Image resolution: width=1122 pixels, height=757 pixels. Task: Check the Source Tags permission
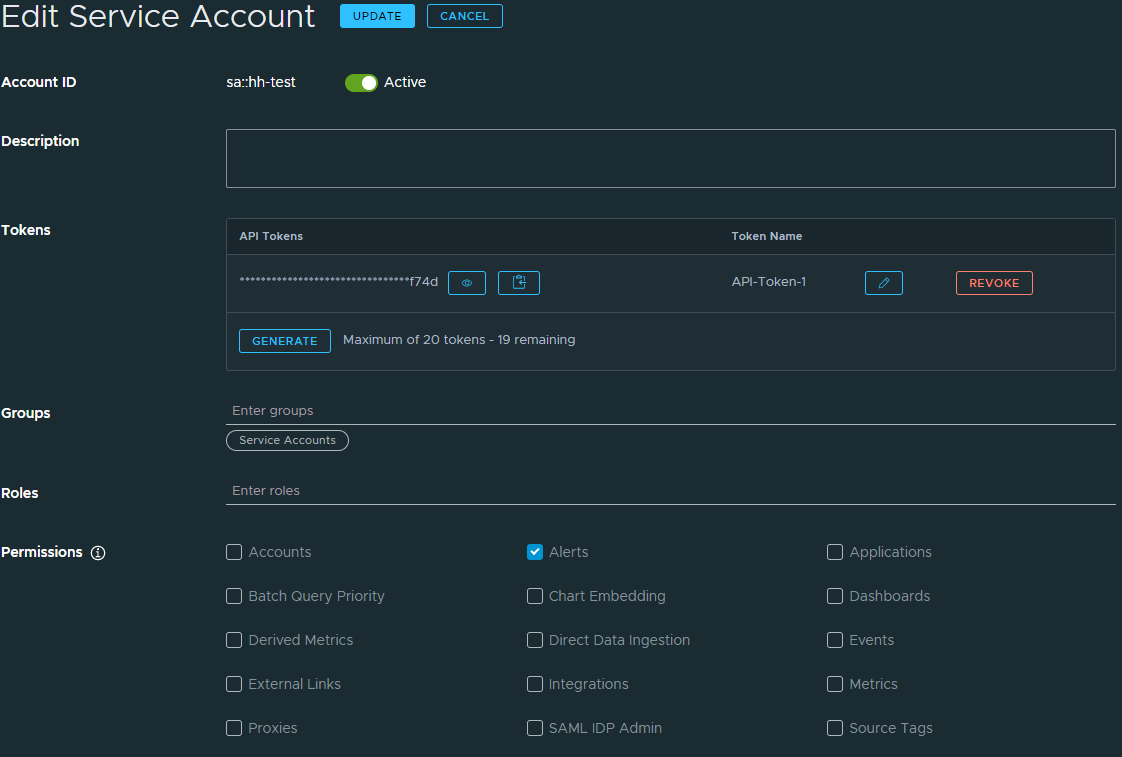835,728
